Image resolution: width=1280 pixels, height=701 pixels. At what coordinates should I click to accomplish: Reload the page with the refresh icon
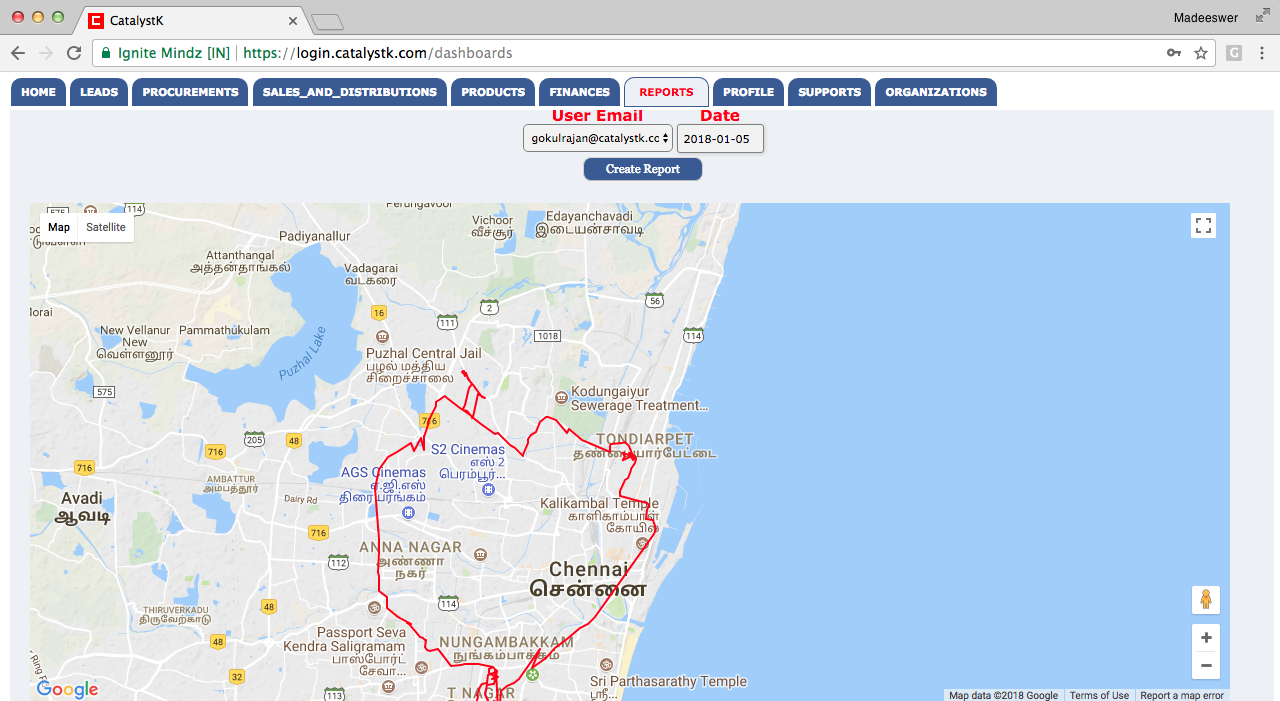click(73, 53)
